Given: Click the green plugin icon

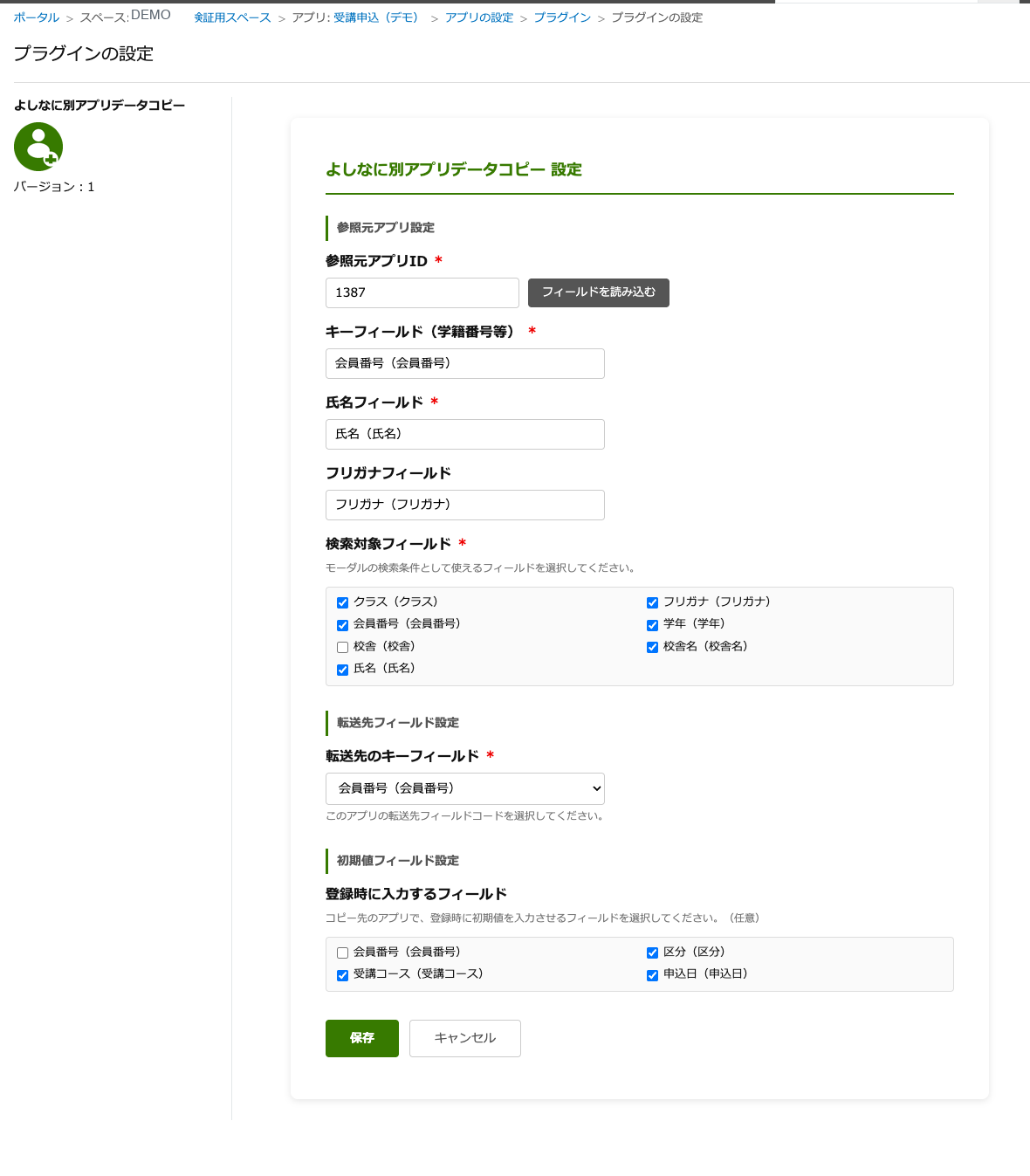Looking at the screenshot, I should [38, 147].
